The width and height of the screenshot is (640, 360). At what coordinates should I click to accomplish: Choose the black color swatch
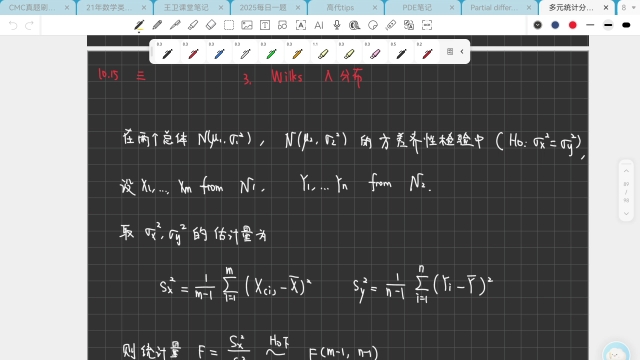coord(538,25)
